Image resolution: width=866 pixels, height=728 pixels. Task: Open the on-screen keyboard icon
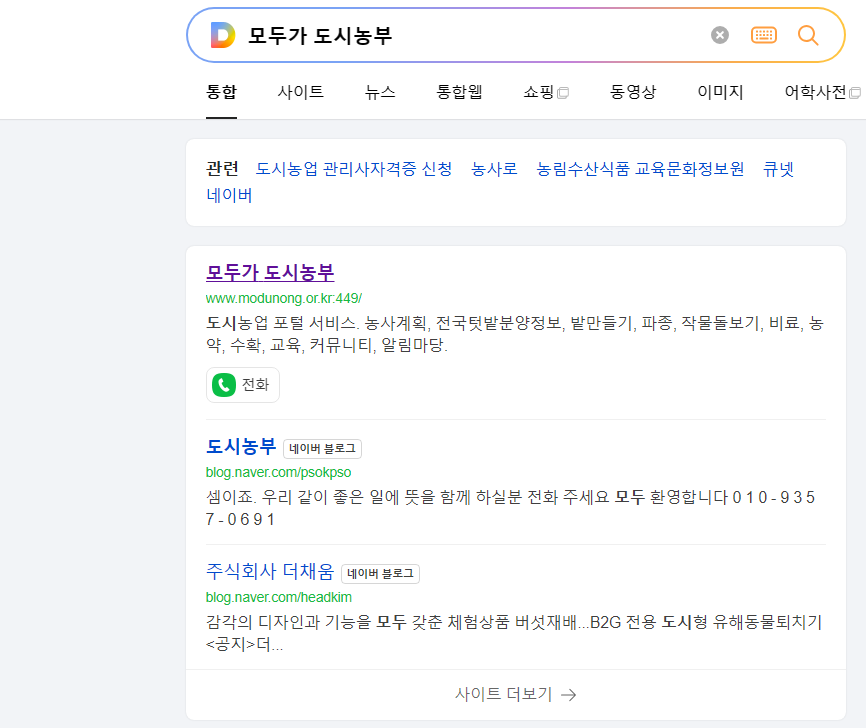[x=764, y=35]
